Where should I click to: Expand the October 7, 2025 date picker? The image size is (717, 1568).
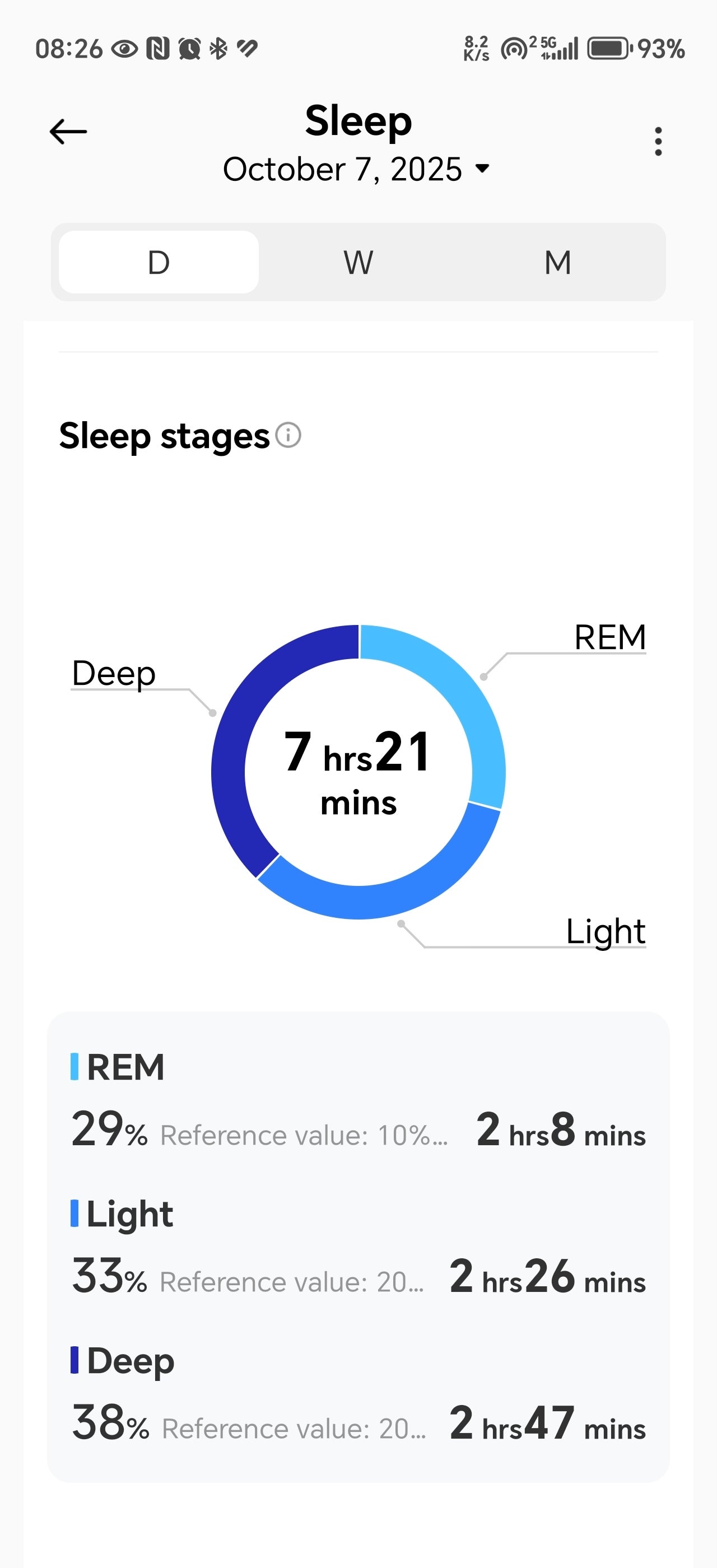[x=357, y=169]
